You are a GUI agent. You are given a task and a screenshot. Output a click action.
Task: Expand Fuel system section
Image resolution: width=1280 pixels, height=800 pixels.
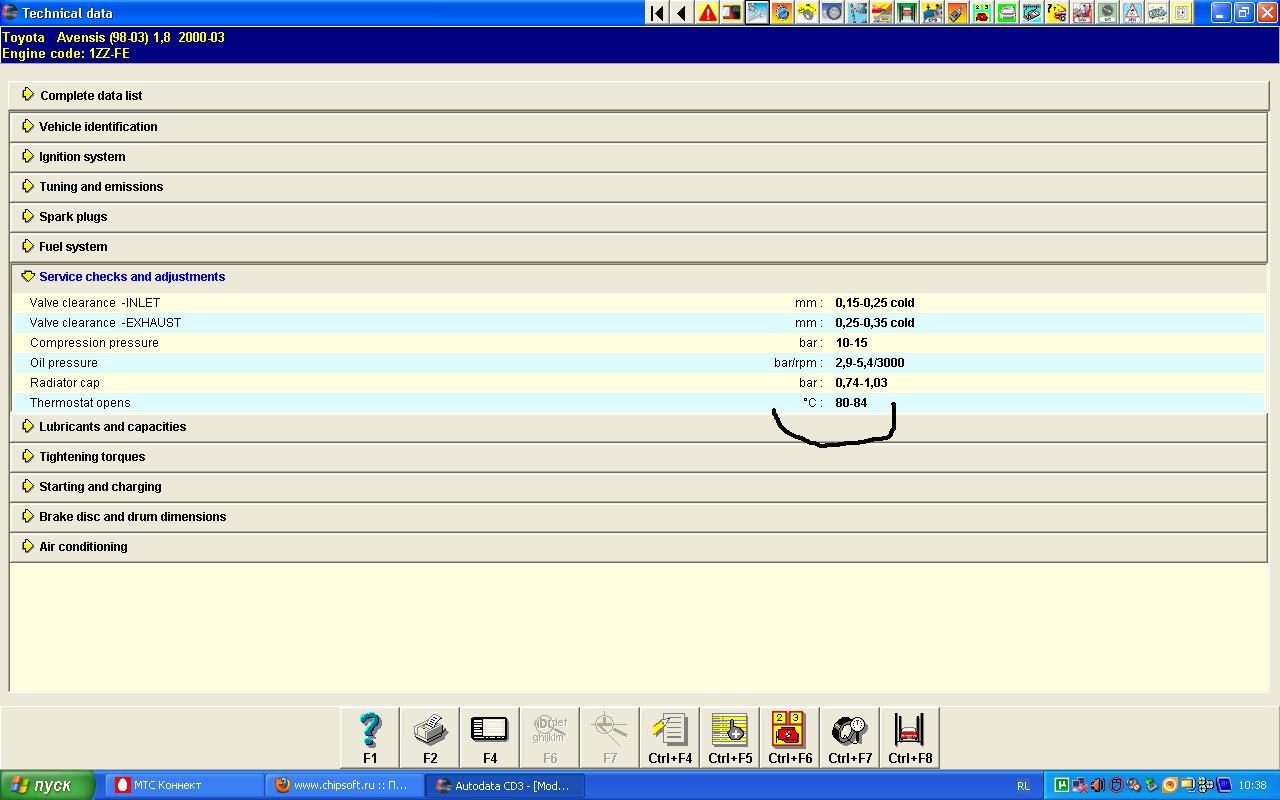[x=638, y=246]
